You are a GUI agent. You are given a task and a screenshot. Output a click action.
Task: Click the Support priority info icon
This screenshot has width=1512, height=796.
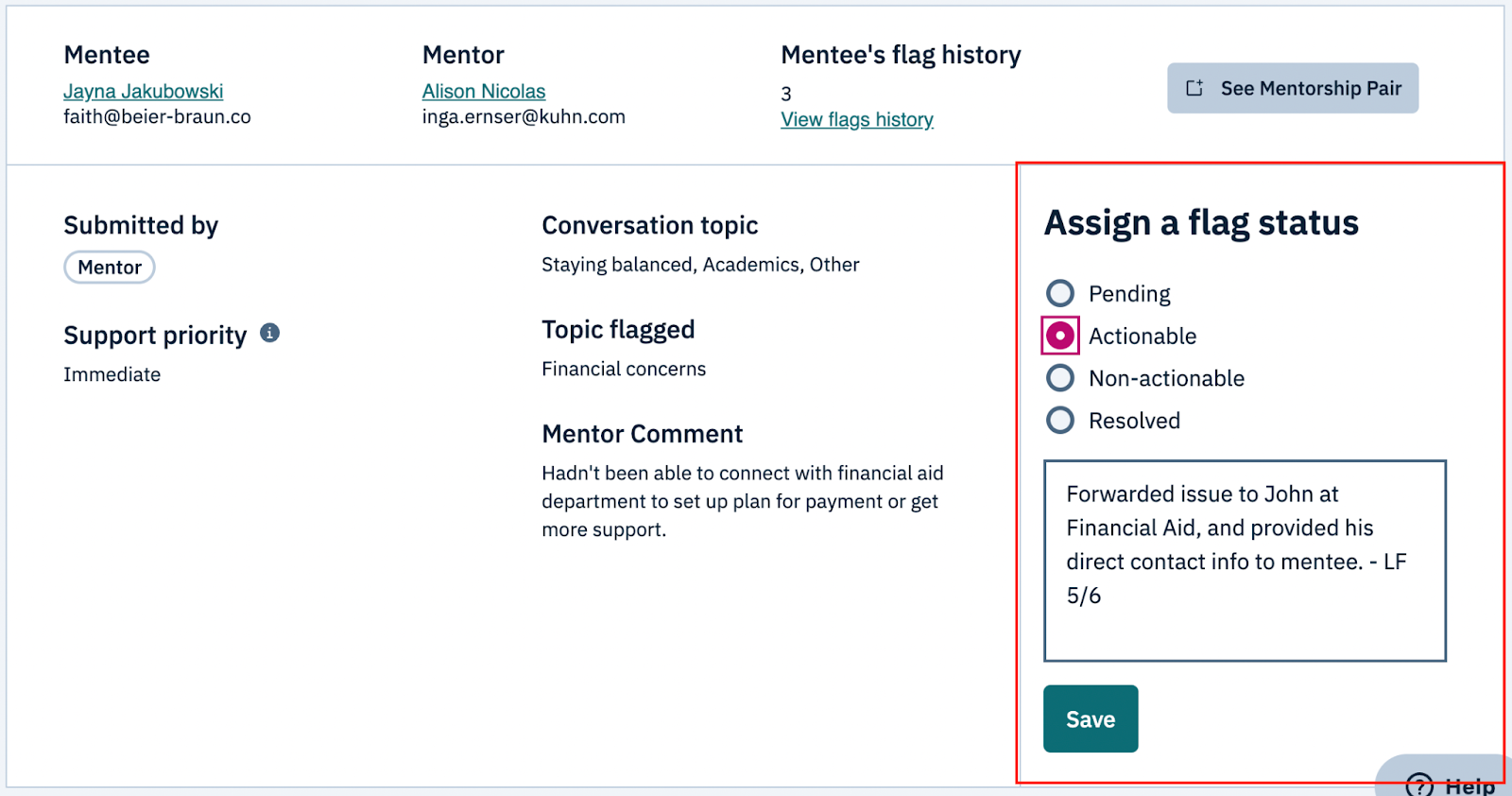click(269, 333)
